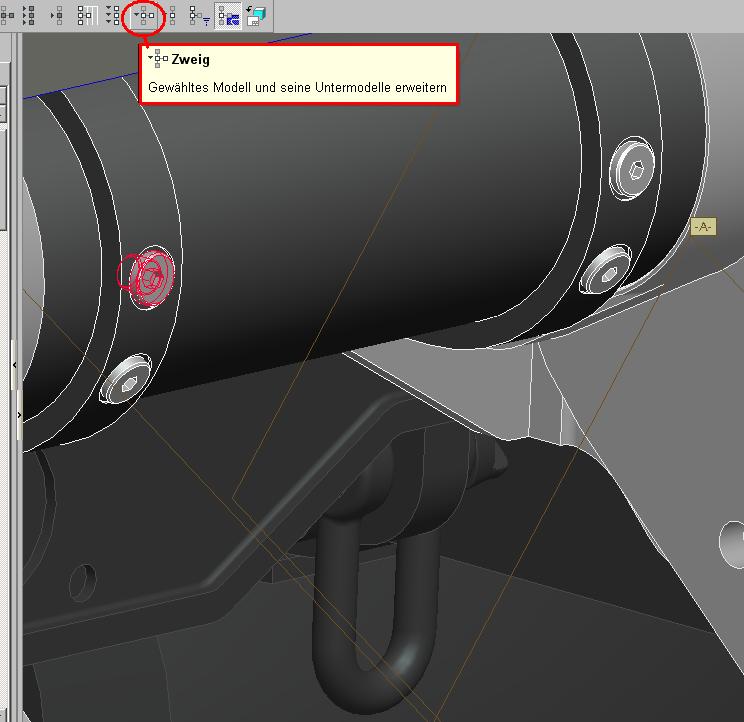Click the cube with black arrow icon
Screen dimensions: 744x722
(x=256, y=16)
